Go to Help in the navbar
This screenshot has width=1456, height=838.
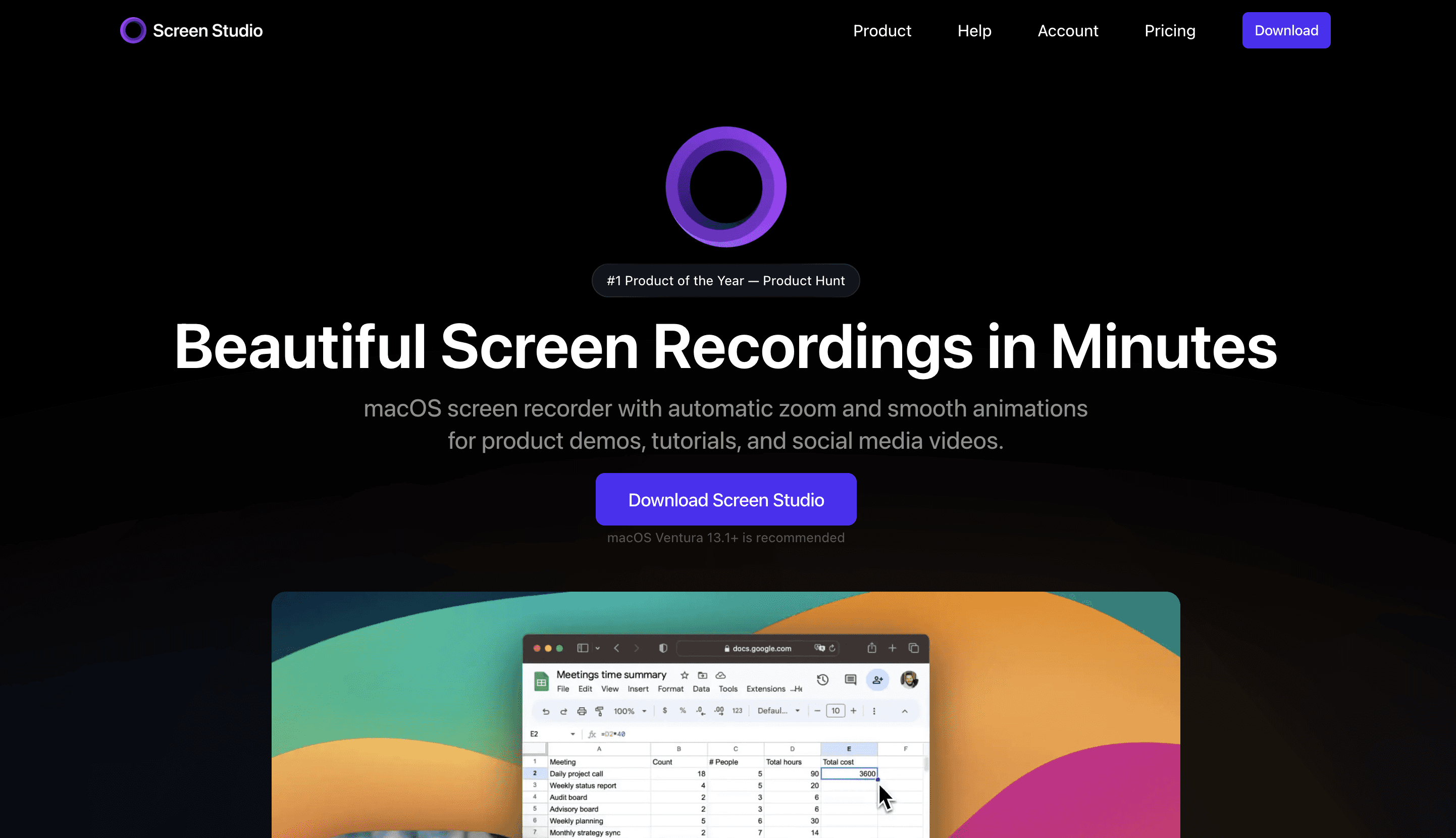[974, 30]
